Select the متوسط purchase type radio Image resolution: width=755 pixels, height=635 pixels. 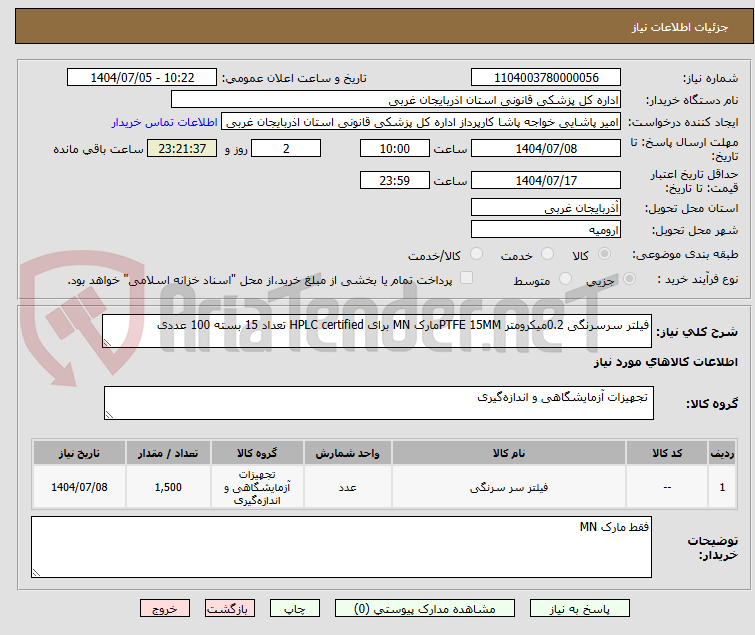565,279
